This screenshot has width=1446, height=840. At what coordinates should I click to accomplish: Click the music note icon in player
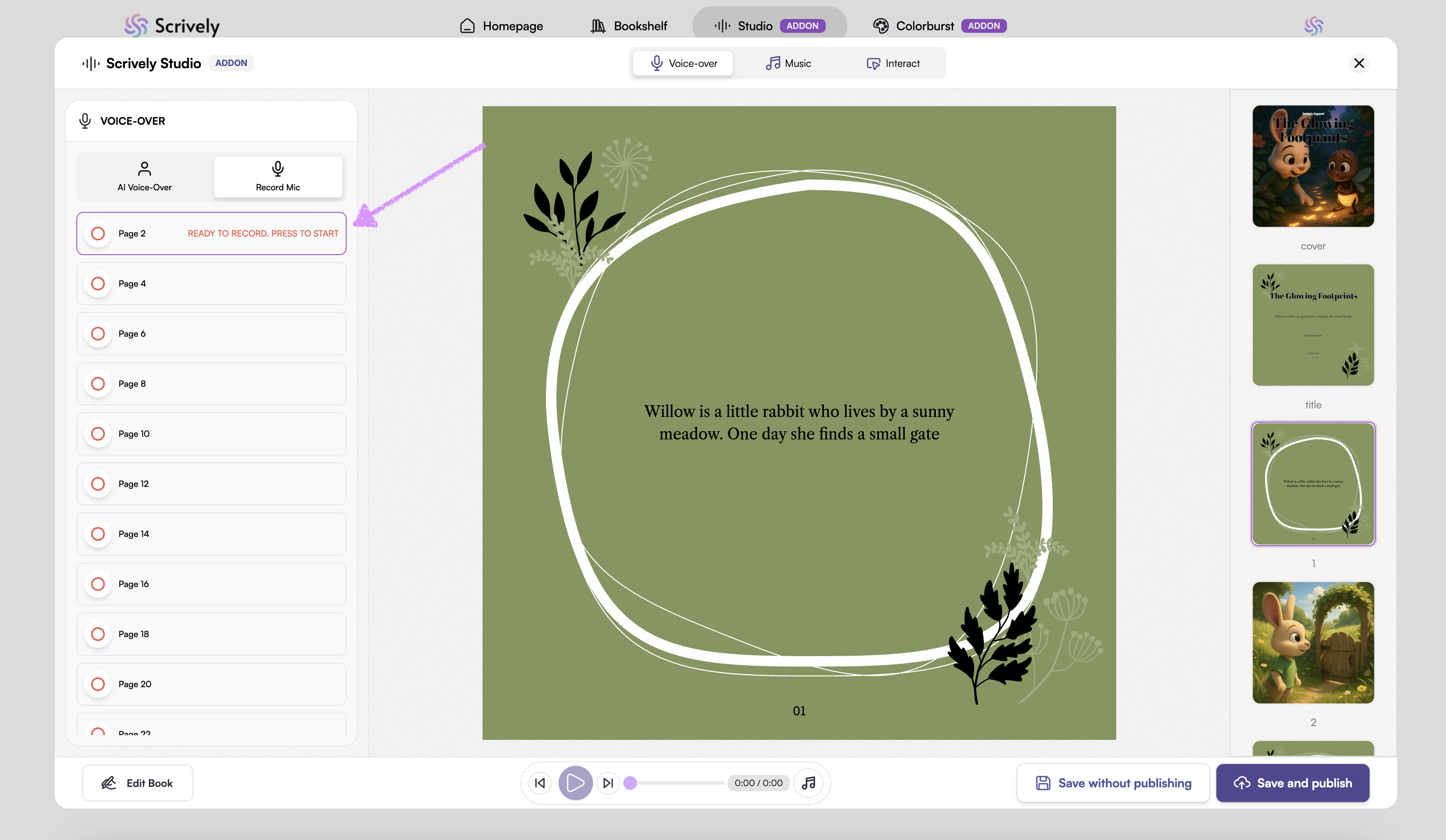[808, 783]
